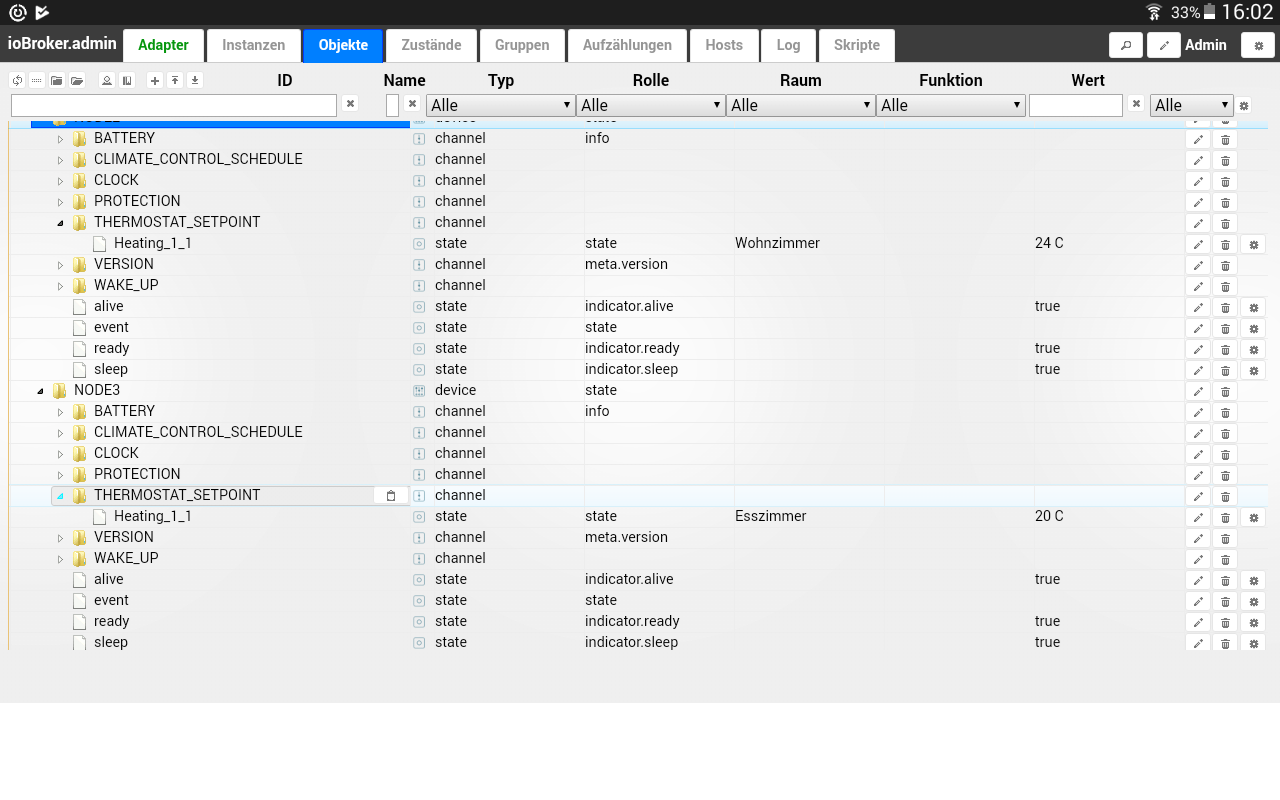The width and height of the screenshot is (1280, 800).
Task: Edit the NODE3 device row
Action: pyautogui.click(x=1198, y=391)
